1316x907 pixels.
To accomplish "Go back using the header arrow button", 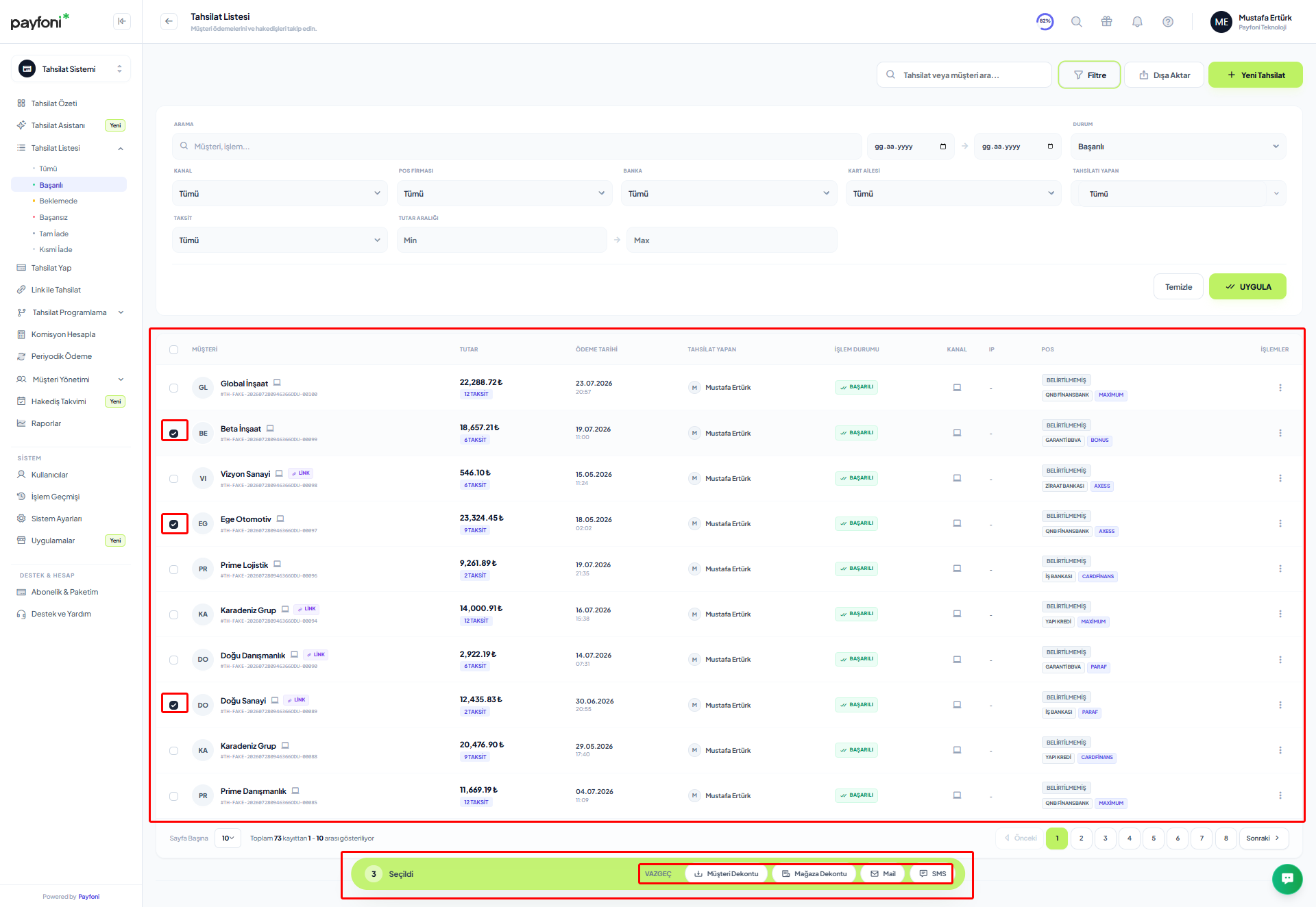I will (x=169, y=21).
